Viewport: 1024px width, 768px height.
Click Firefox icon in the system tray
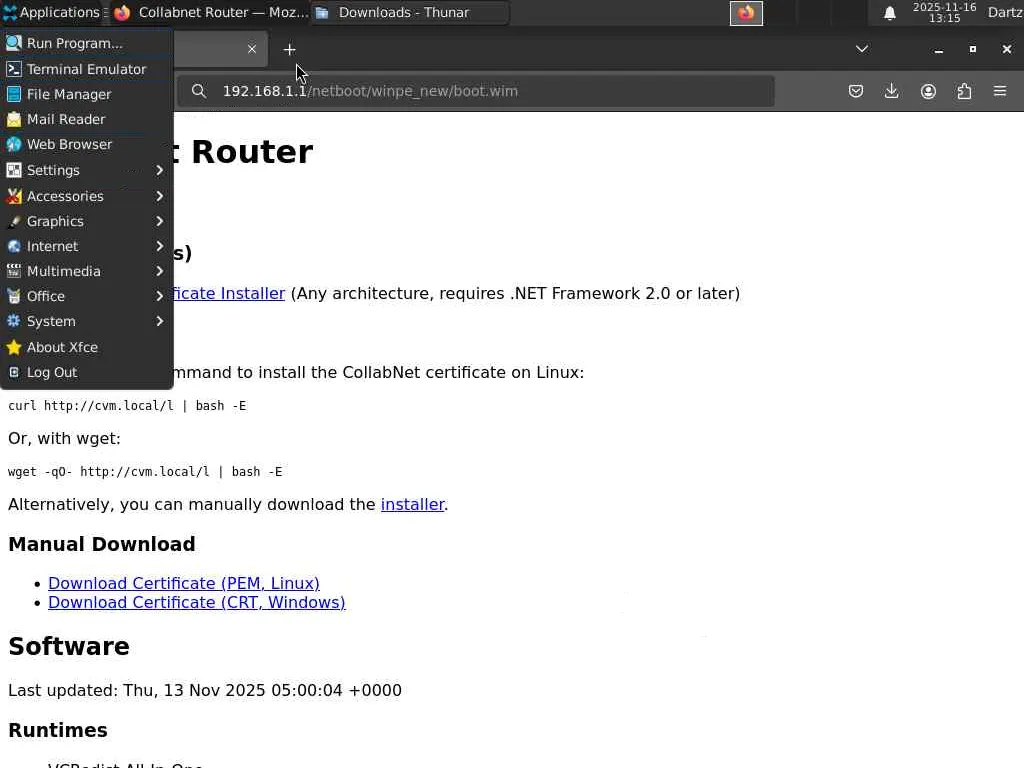(x=746, y=12)
